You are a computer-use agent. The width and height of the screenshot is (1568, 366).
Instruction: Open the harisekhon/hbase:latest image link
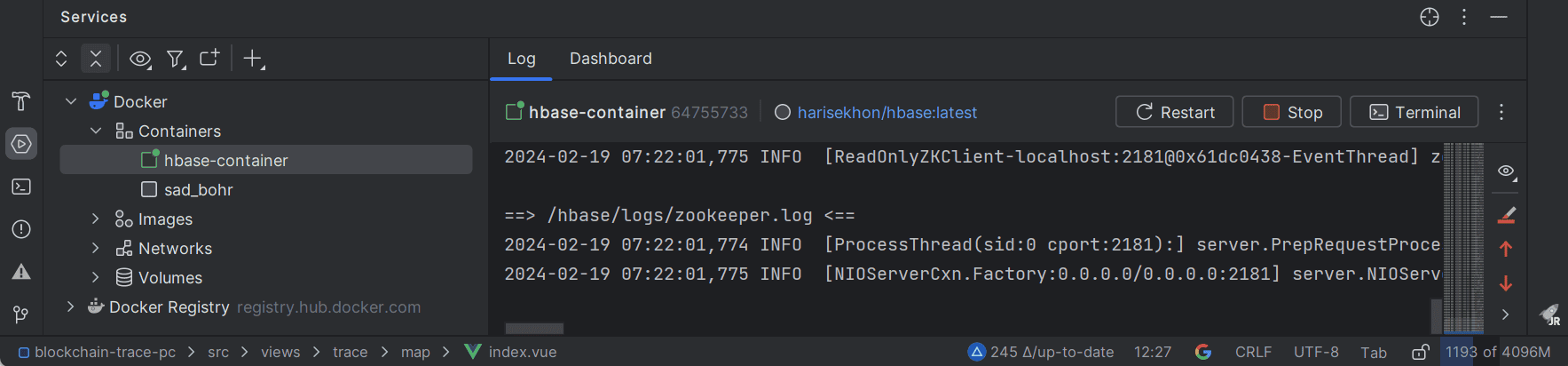point(886,113)
